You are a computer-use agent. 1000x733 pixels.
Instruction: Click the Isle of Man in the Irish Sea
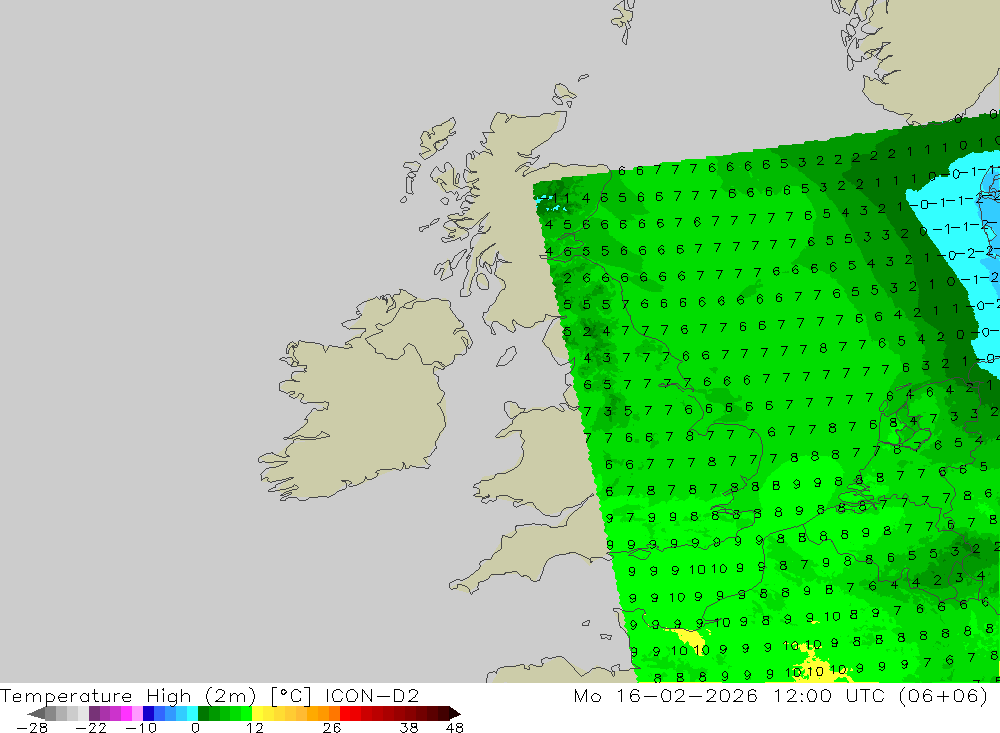click(506, 356)
